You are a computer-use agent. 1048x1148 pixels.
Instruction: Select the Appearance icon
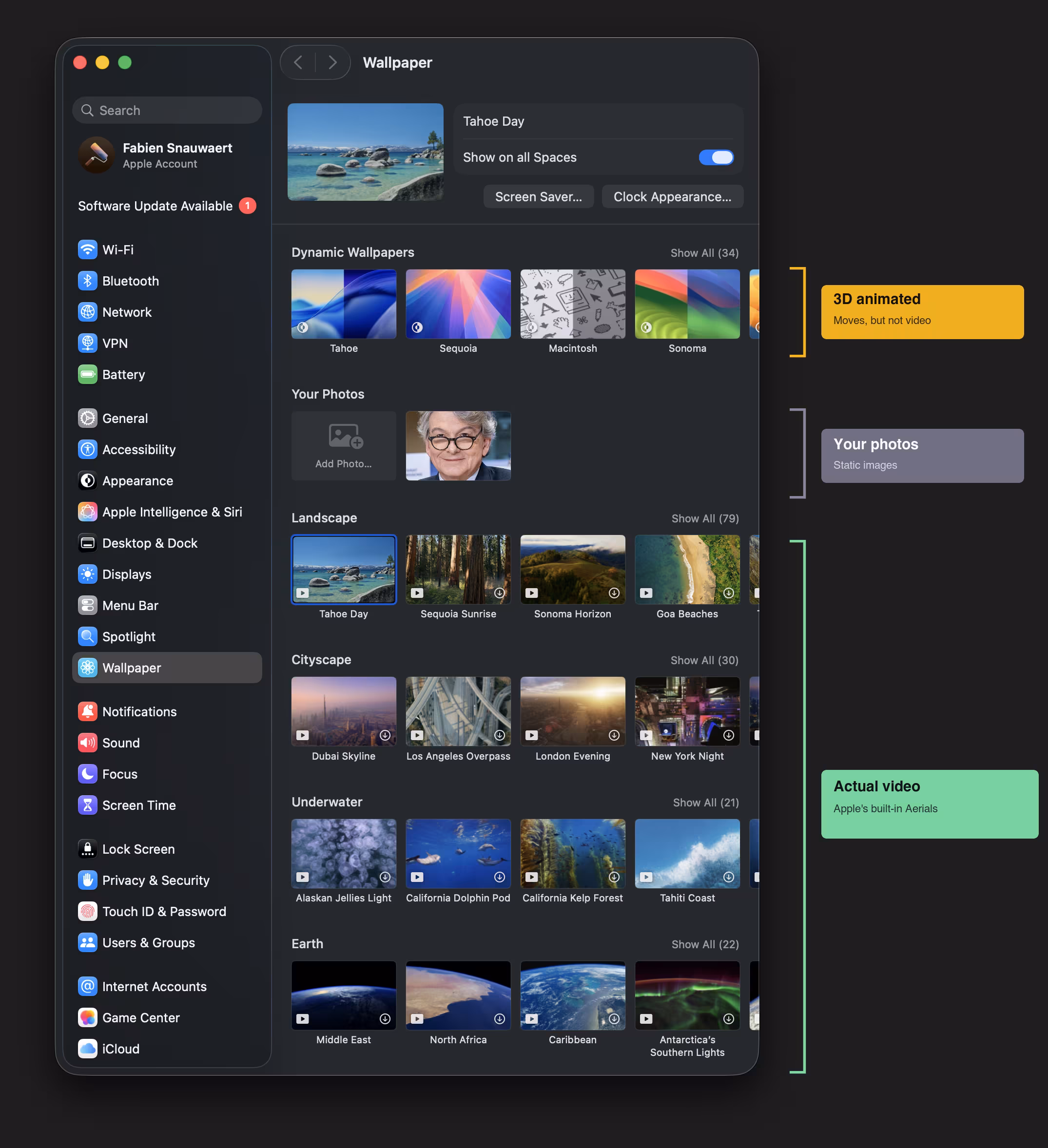click(87, 481)
